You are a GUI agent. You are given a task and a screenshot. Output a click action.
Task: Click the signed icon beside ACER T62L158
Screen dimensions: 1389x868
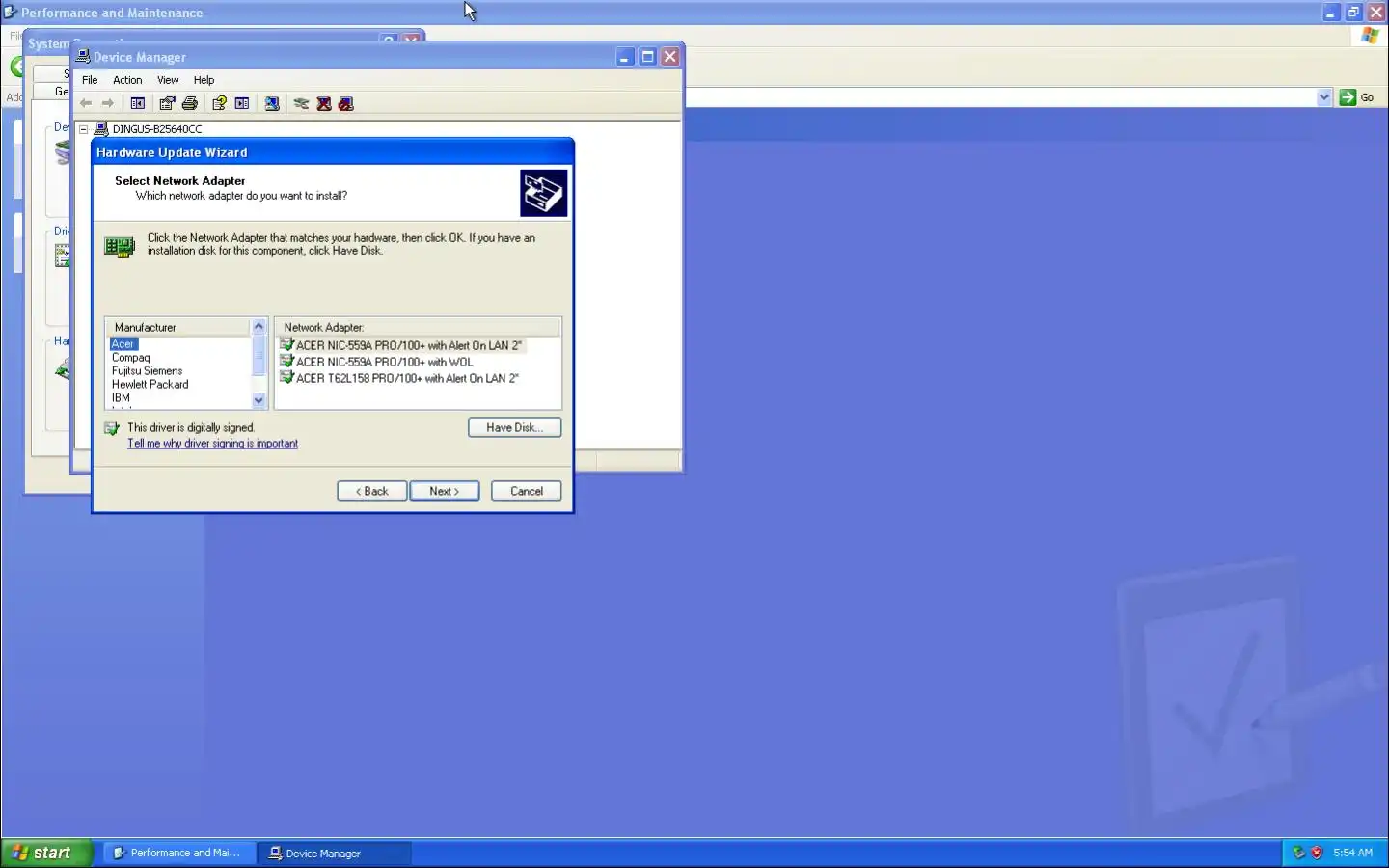pos(286,378)
